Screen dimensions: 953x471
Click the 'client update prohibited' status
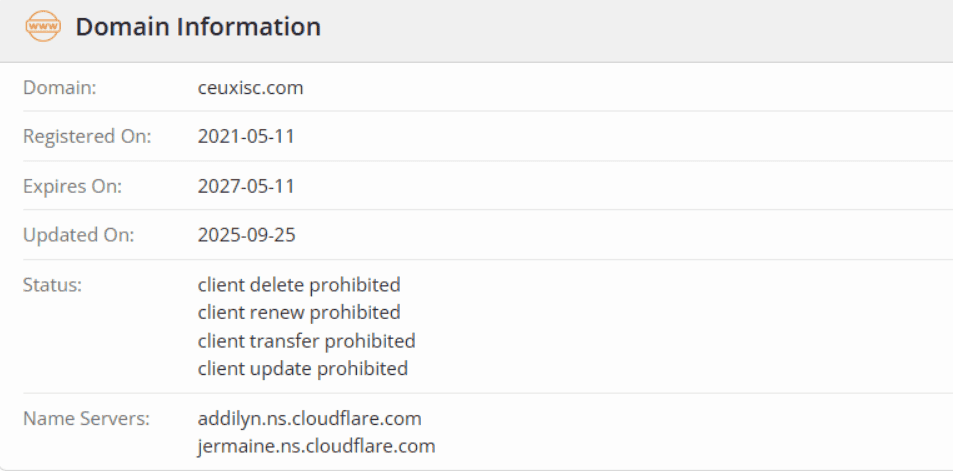303,369
